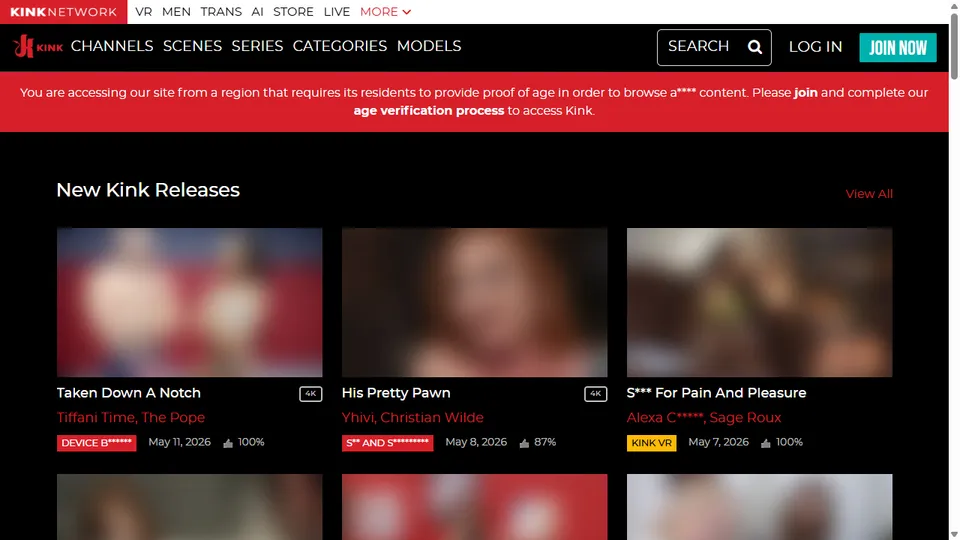Click the 'age verification process' banner link
The height and width of the screenshot is (540, 960).
point(429,111)
